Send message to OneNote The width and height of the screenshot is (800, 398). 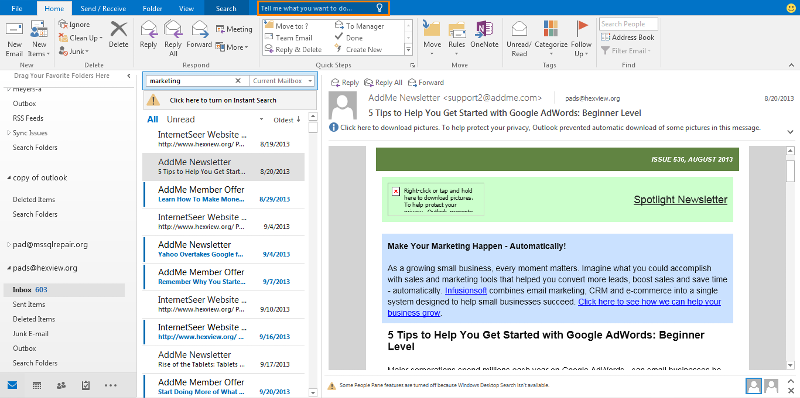click(x=484, y=35)
